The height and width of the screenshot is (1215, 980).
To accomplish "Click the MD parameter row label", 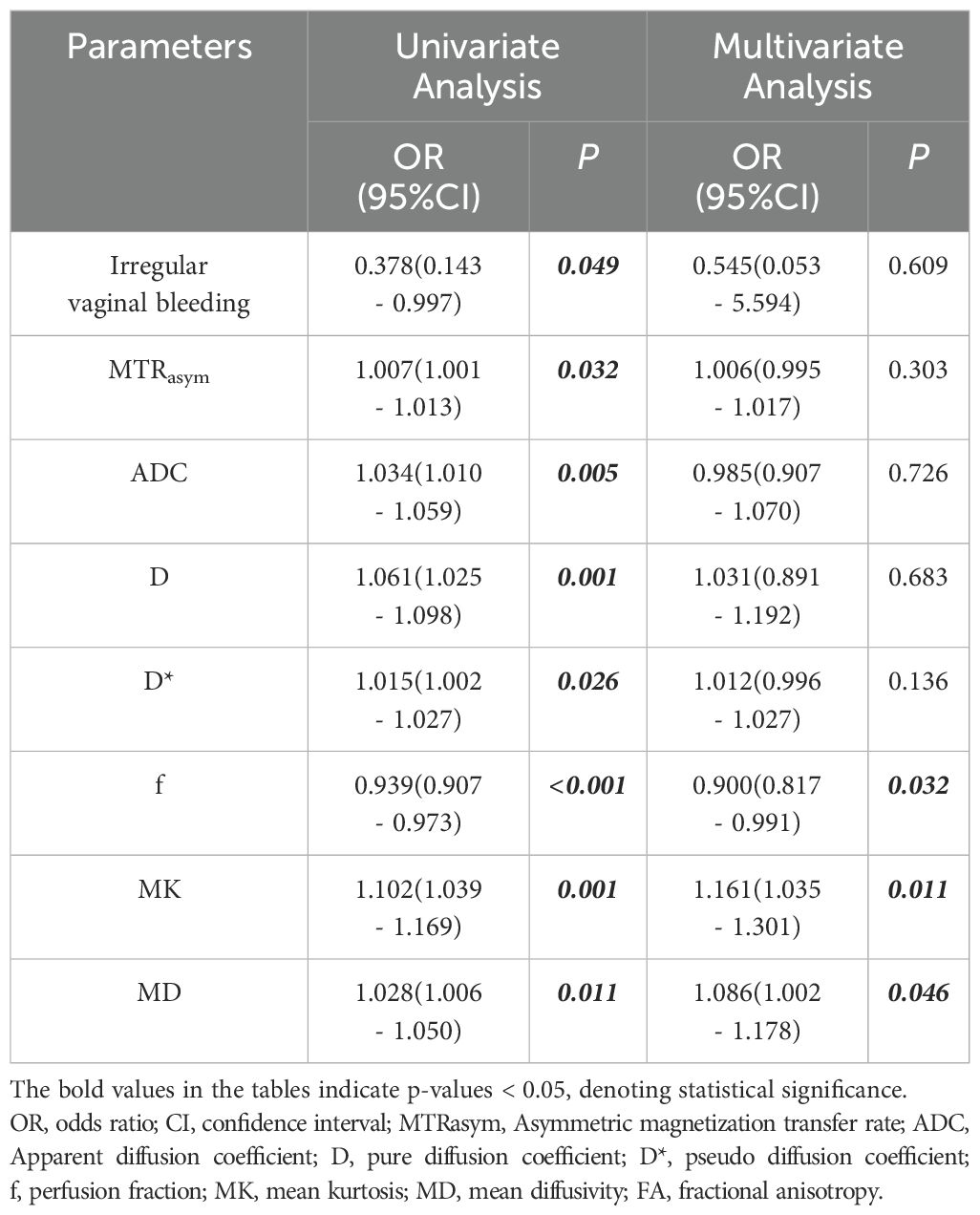I will pyautogui.click(x=159, y=993).
